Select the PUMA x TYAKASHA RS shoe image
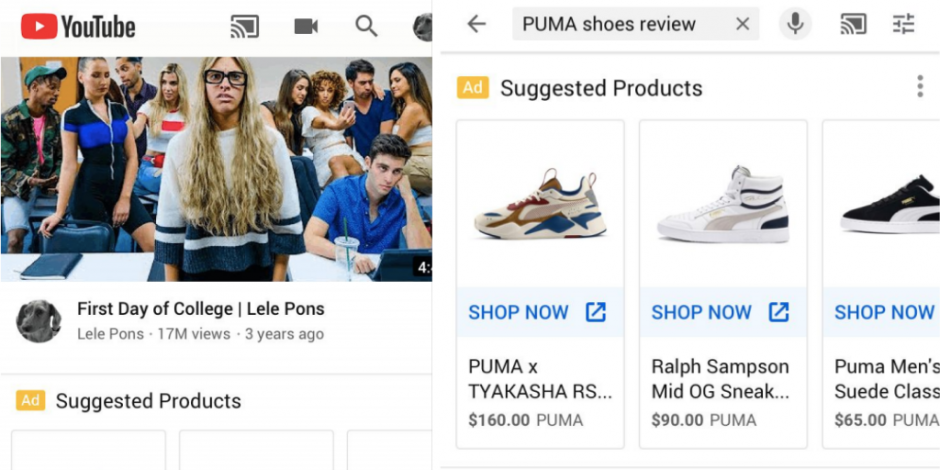 [540, 204]
